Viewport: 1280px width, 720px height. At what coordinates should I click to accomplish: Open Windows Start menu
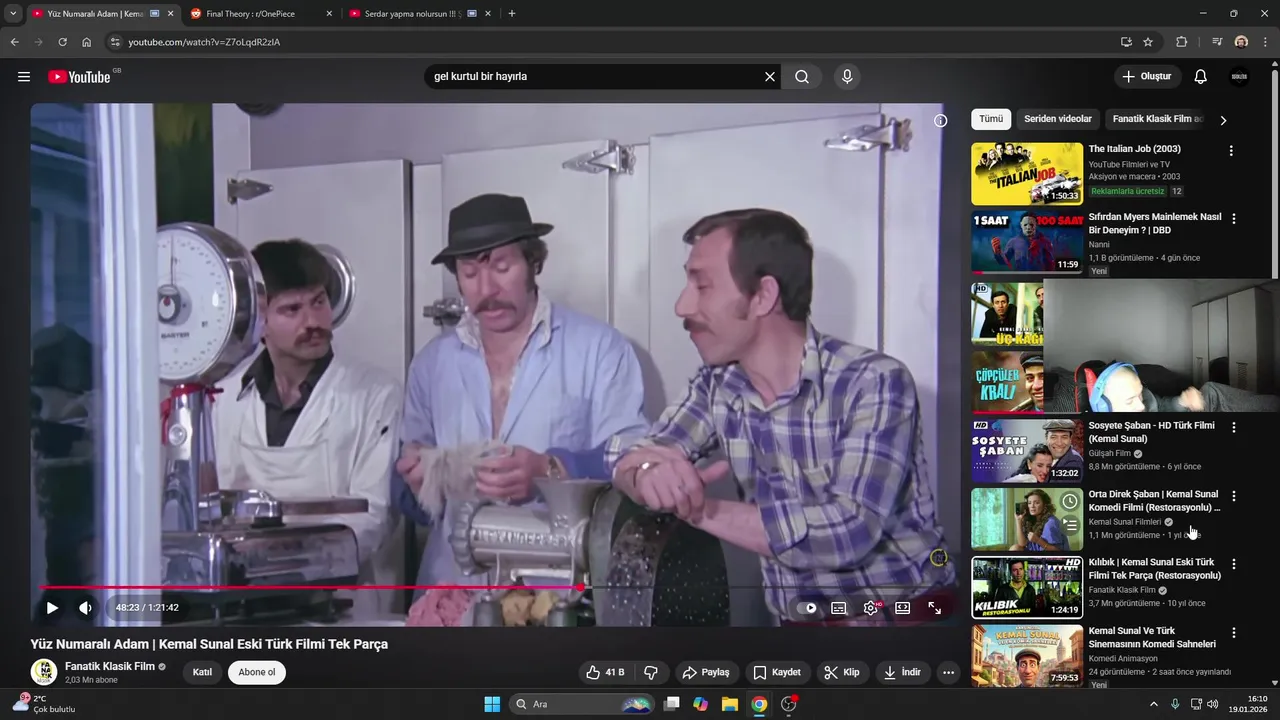[492, 704]
